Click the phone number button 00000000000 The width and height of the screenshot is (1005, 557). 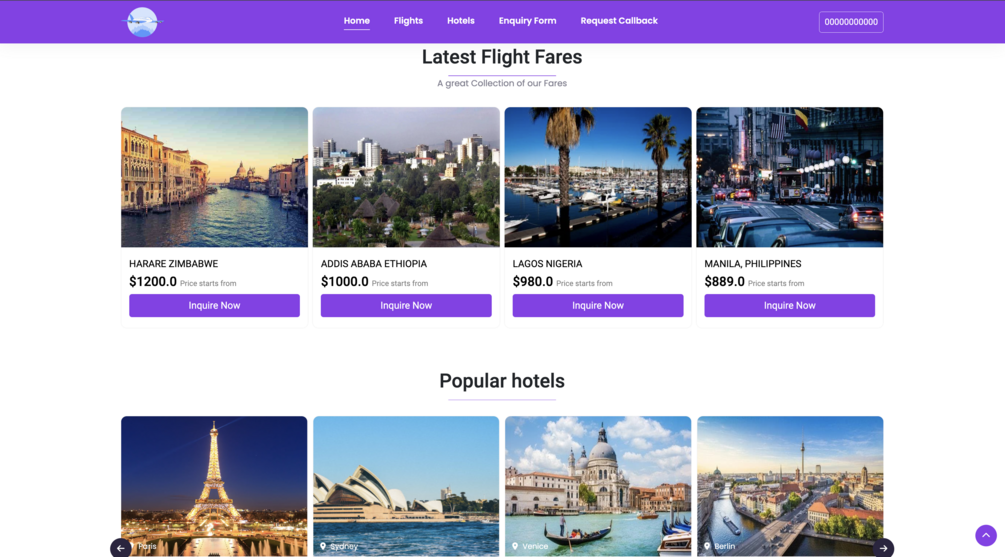[x=851, y=22]
